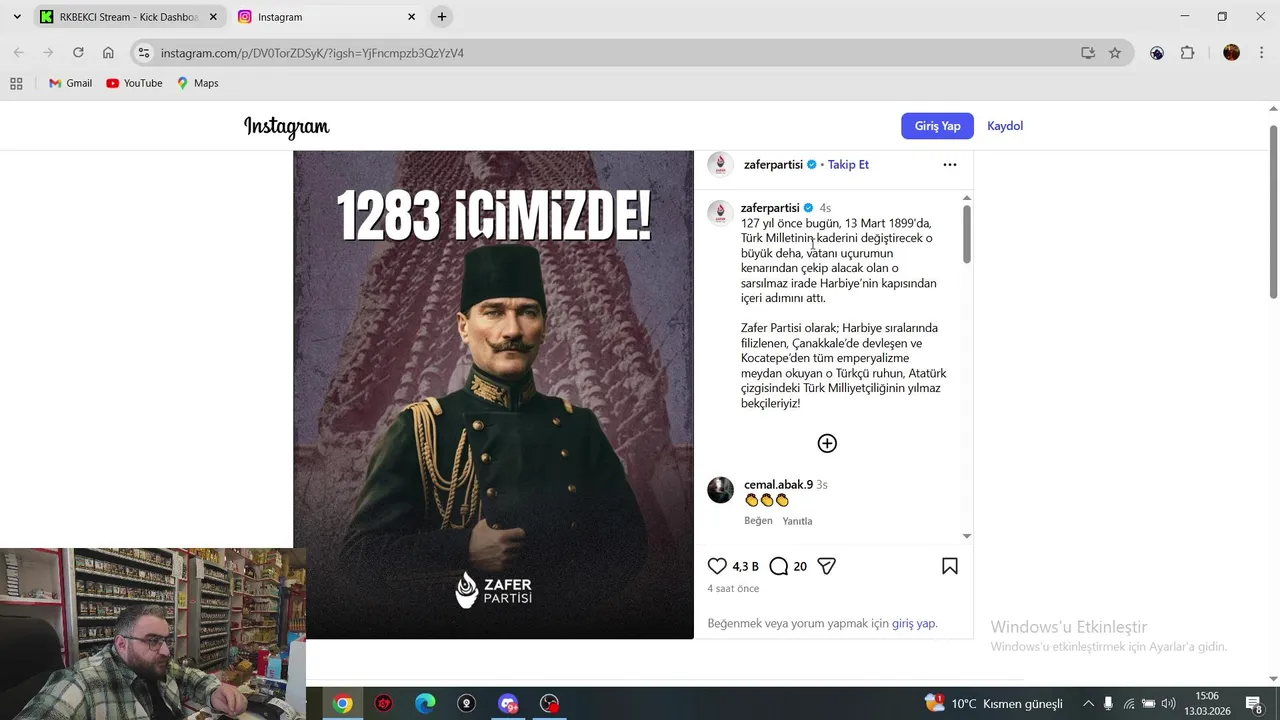Viewport: 1280px width, 720px height.
Task: Open Microsoft Edge in the taskbar
Action: click(x=425, y=704)
